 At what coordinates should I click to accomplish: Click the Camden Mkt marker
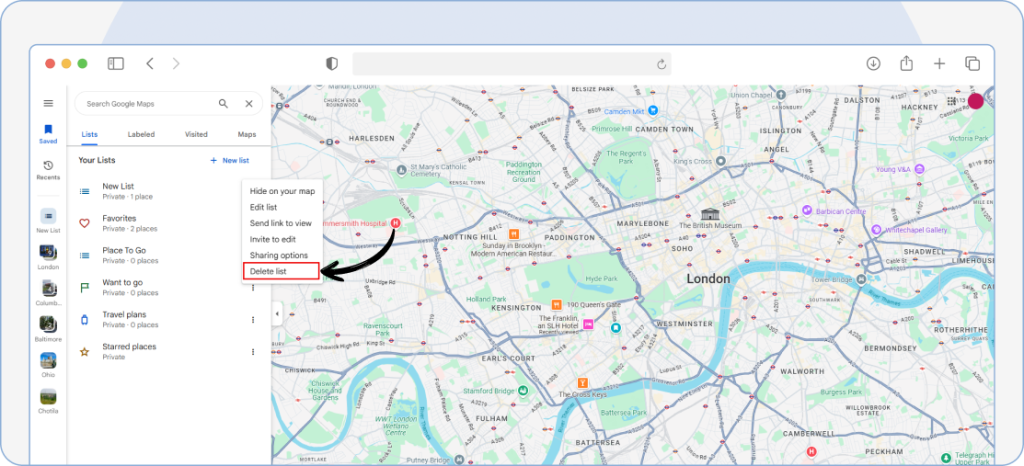[654, 112]
